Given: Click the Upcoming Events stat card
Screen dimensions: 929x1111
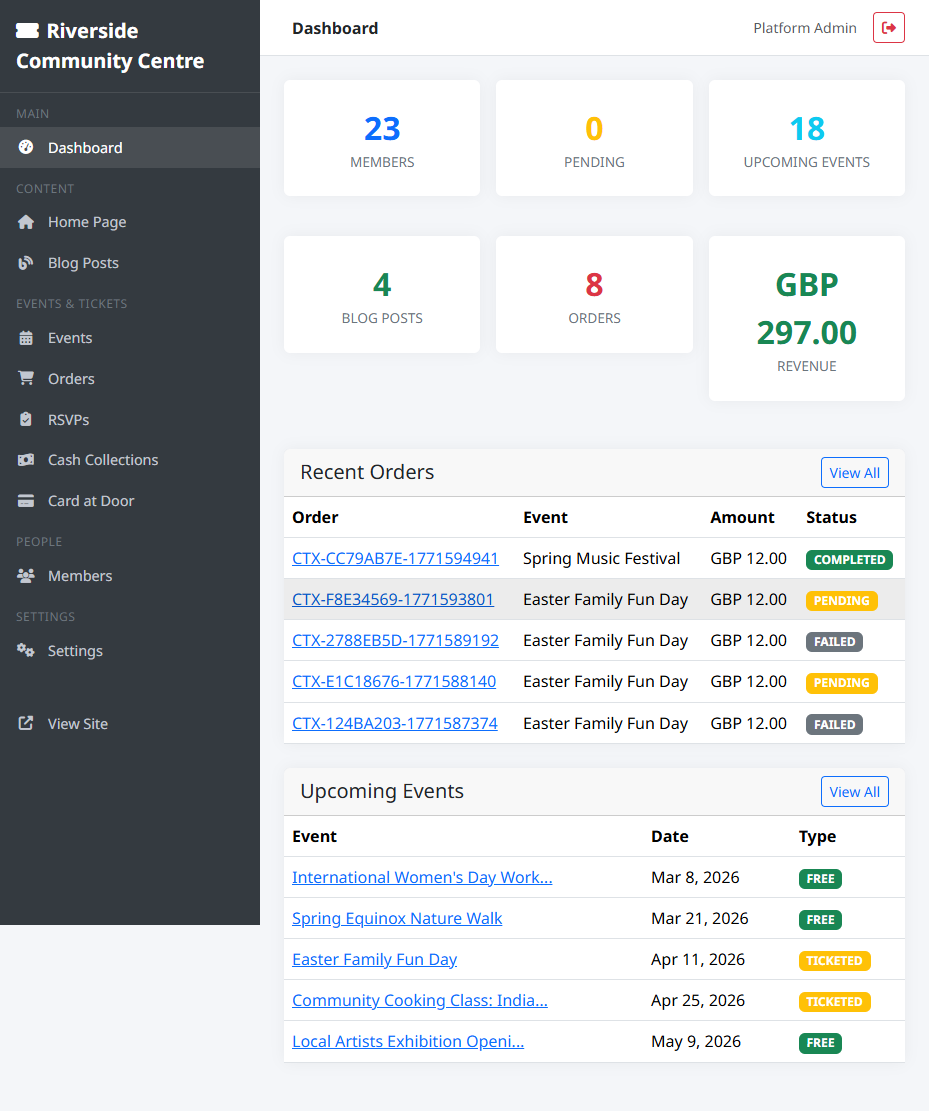Looking at the screenshot, I should pyautogui.click(x=806, y=138).
